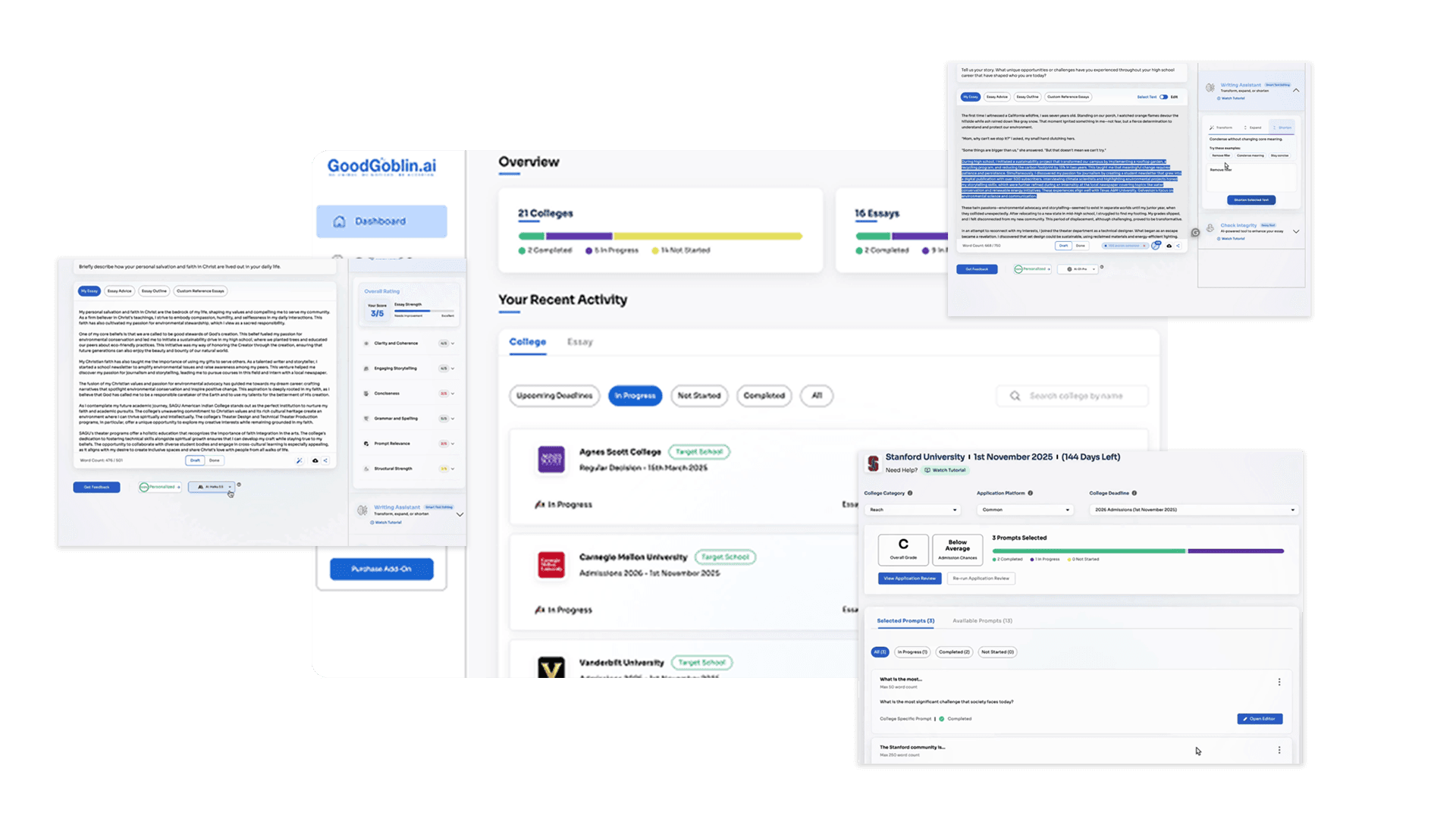Click the search magnifier icon in college search
Viewport: 1456px width, 819px height.
pos(1015,396)
